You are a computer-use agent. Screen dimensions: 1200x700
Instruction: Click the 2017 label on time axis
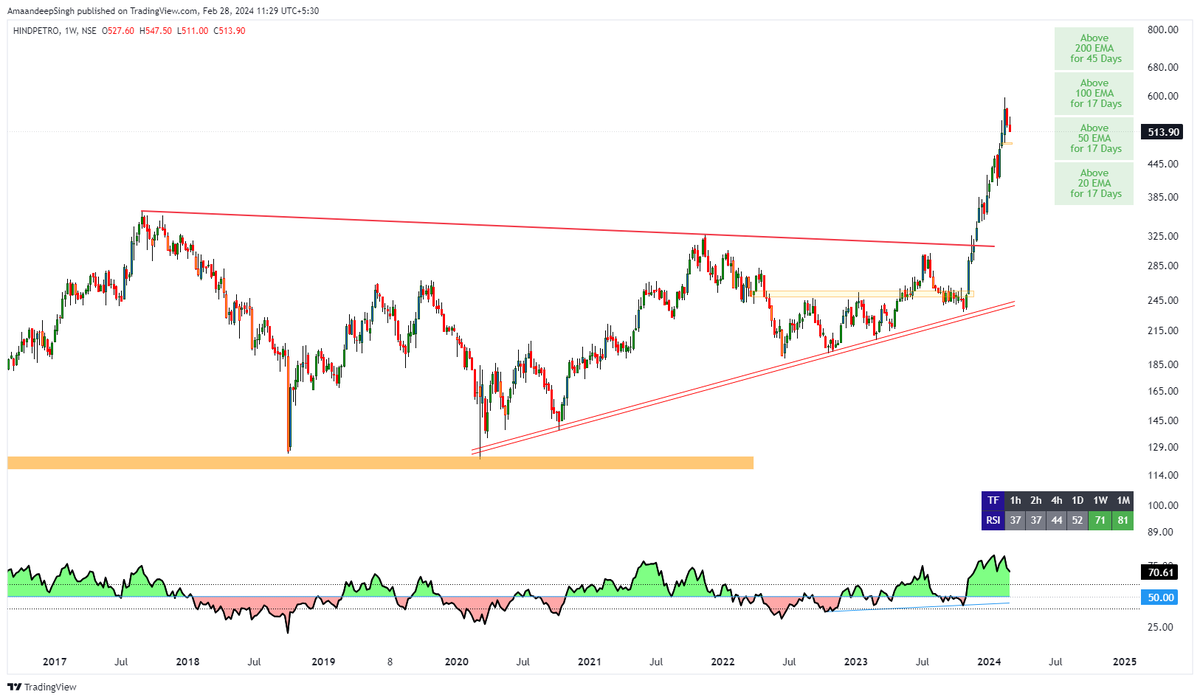[x=54, y=662]
